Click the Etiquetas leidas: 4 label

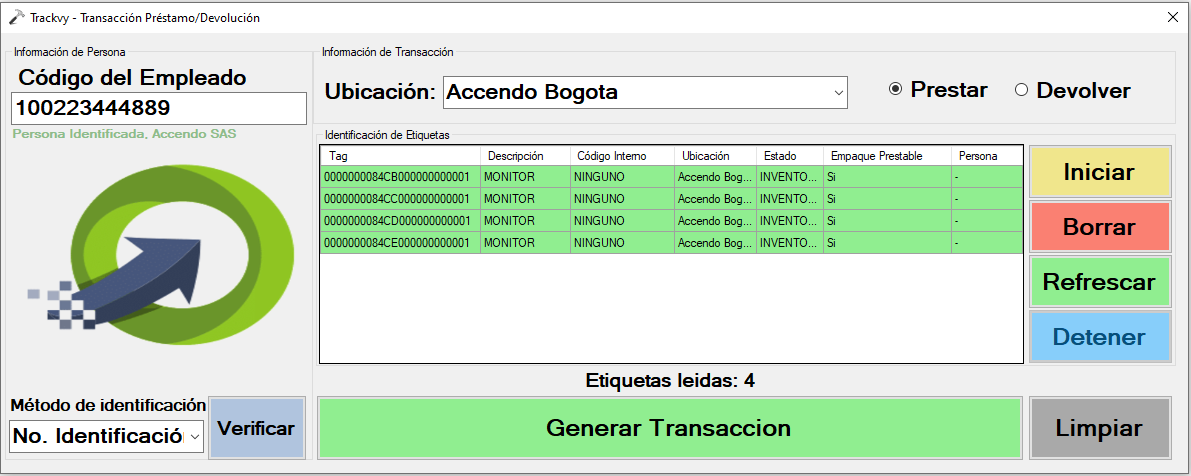670,380
